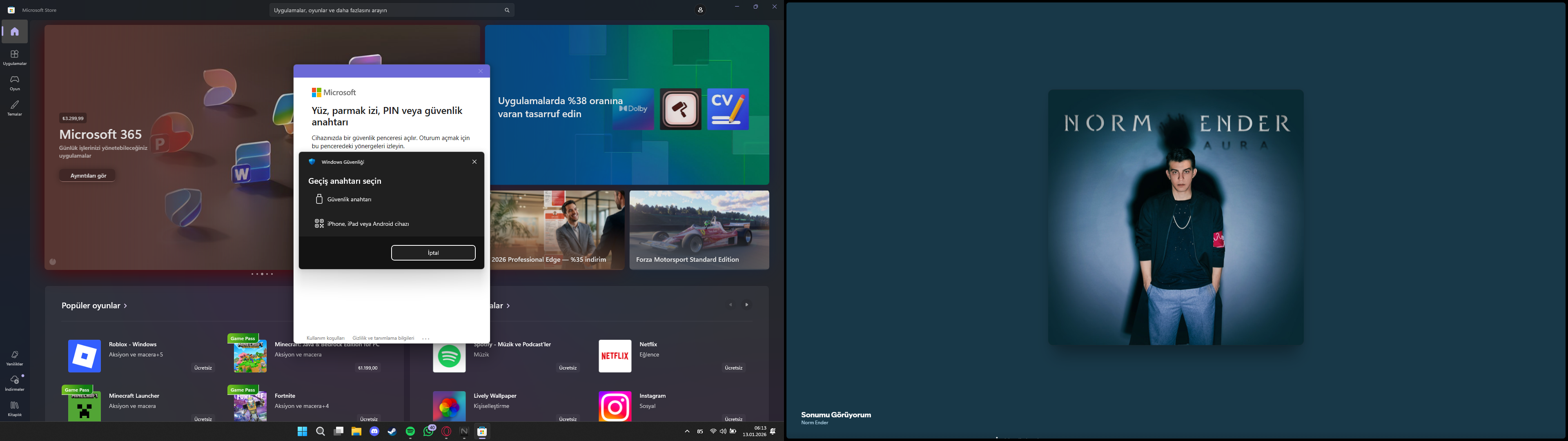Open the Home tab in Microsoft Store sidebar
The height and width of the screenshot is (441, 1568).
15,32
